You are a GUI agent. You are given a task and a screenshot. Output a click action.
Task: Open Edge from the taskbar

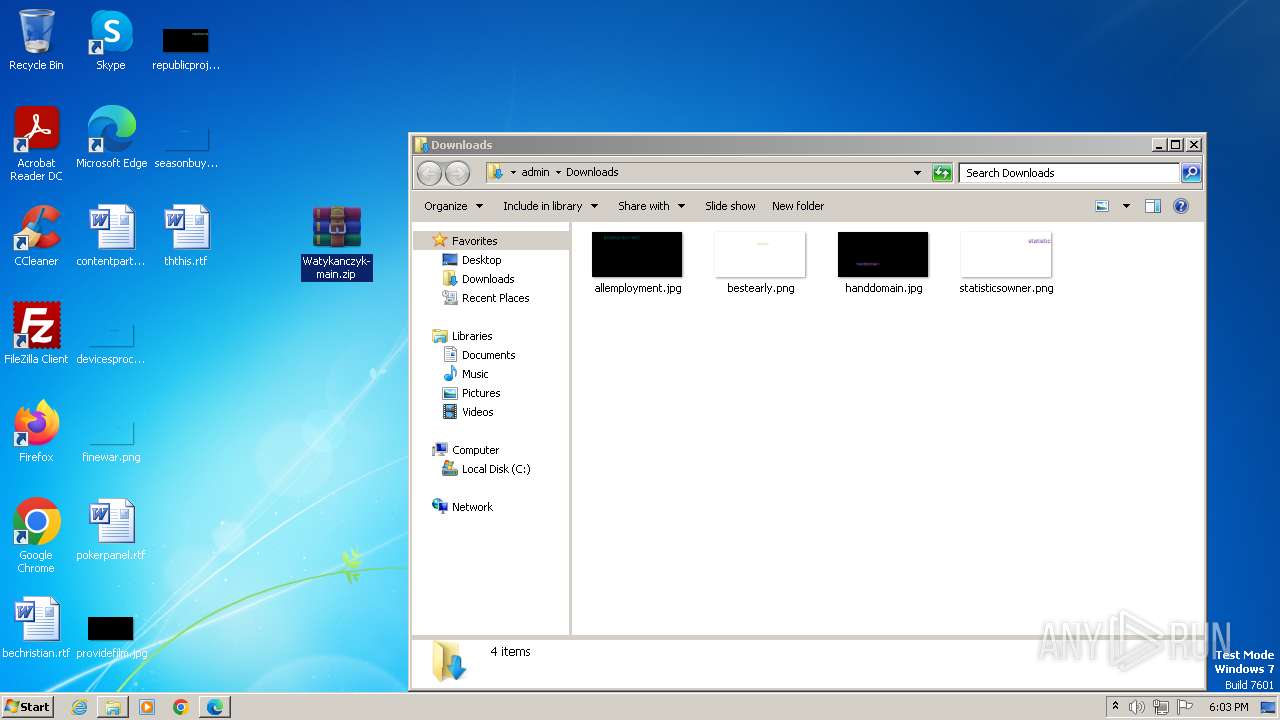click(215, 707)
